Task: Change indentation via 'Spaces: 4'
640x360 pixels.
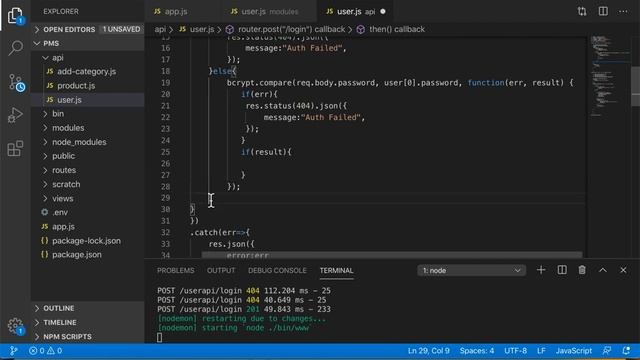Action: [477, 351]
